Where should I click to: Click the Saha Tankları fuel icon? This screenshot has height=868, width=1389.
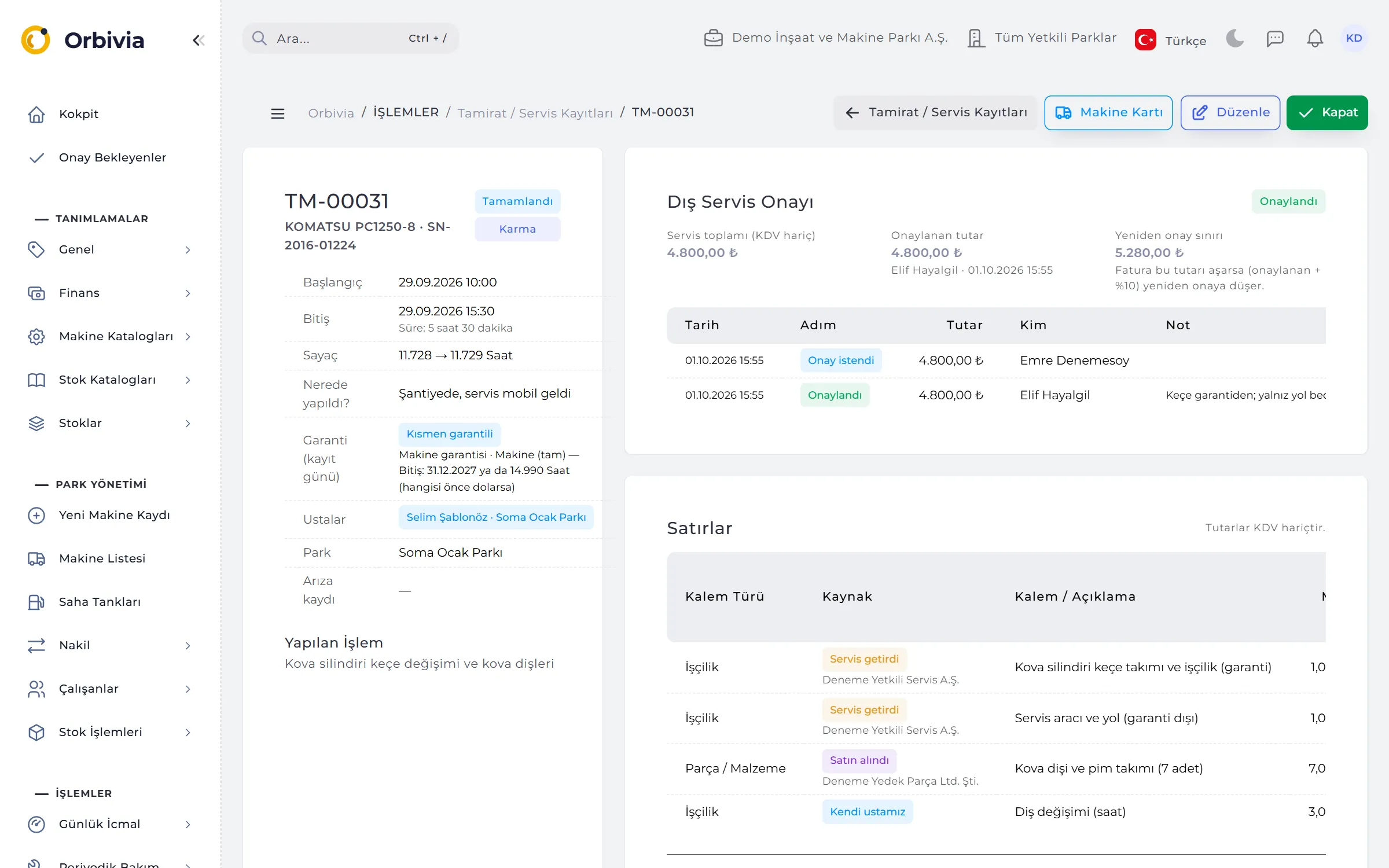tap(36, 602)
